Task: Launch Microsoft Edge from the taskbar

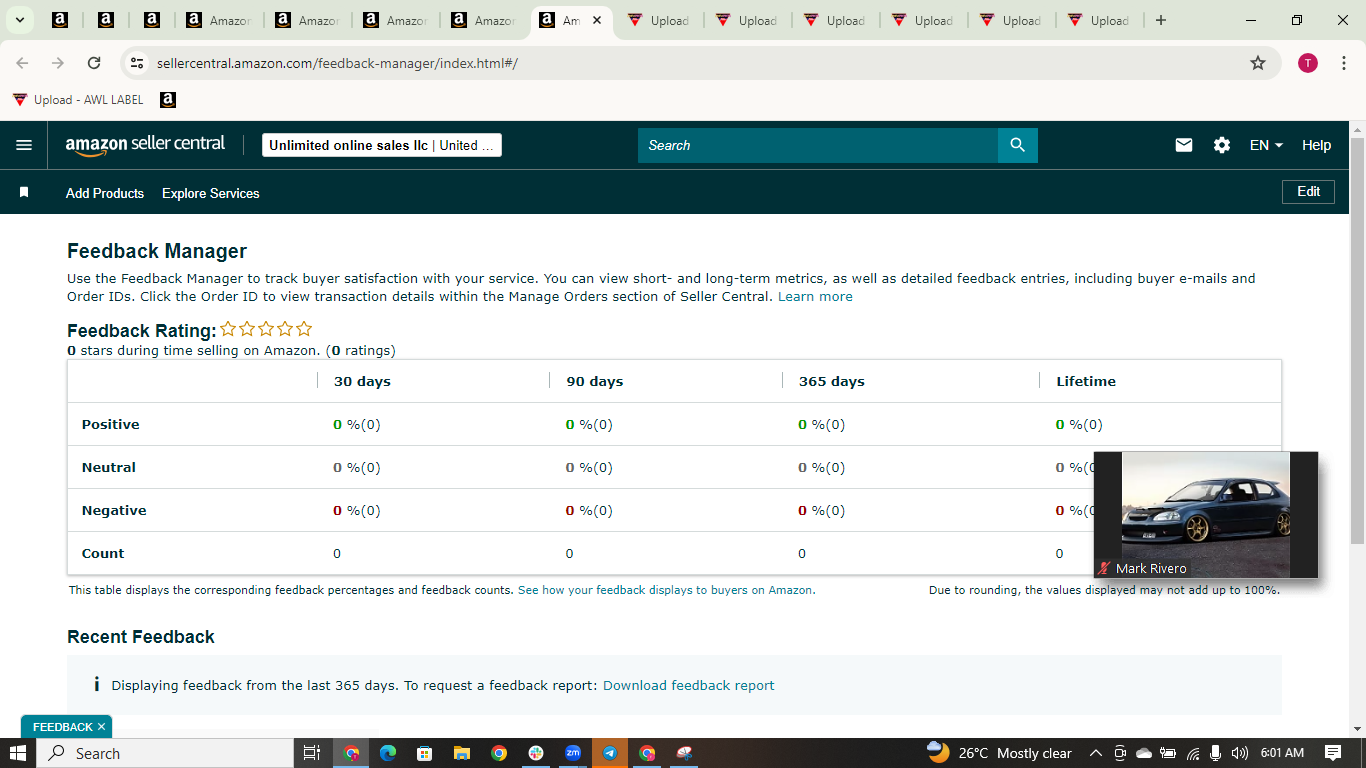Action: pos(388,753)
